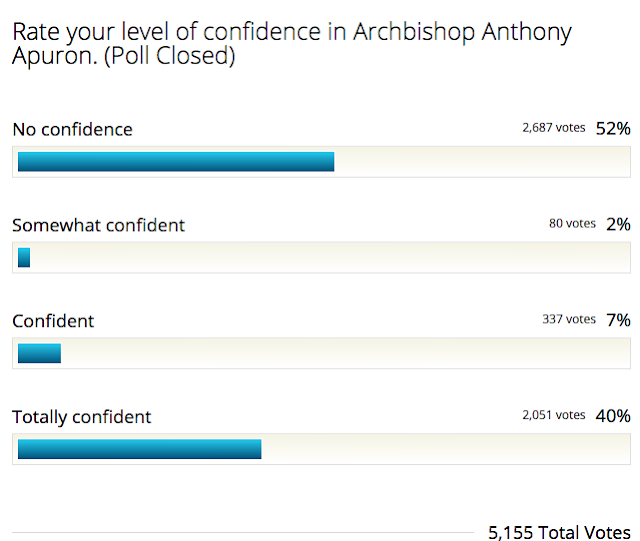The image size is (640, 541).
Task: Select the "Confident" option label
Action: tap(53, 321)
